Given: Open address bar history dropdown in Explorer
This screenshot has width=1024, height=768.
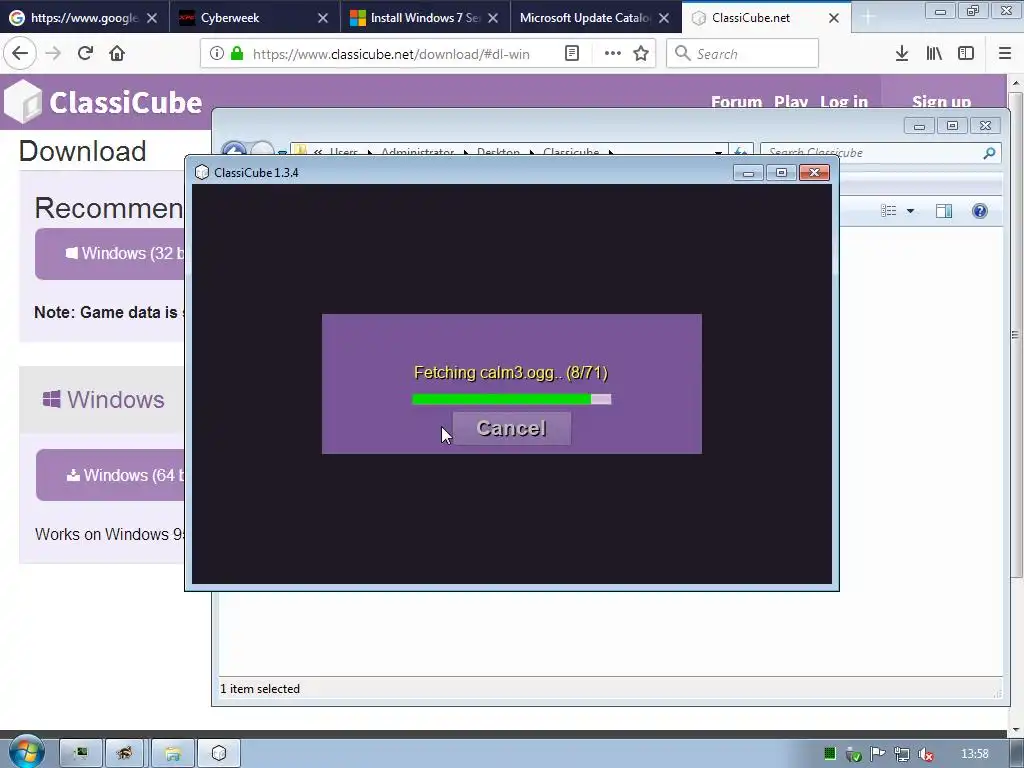Looking at the screenshot, I should click(718, 153).
